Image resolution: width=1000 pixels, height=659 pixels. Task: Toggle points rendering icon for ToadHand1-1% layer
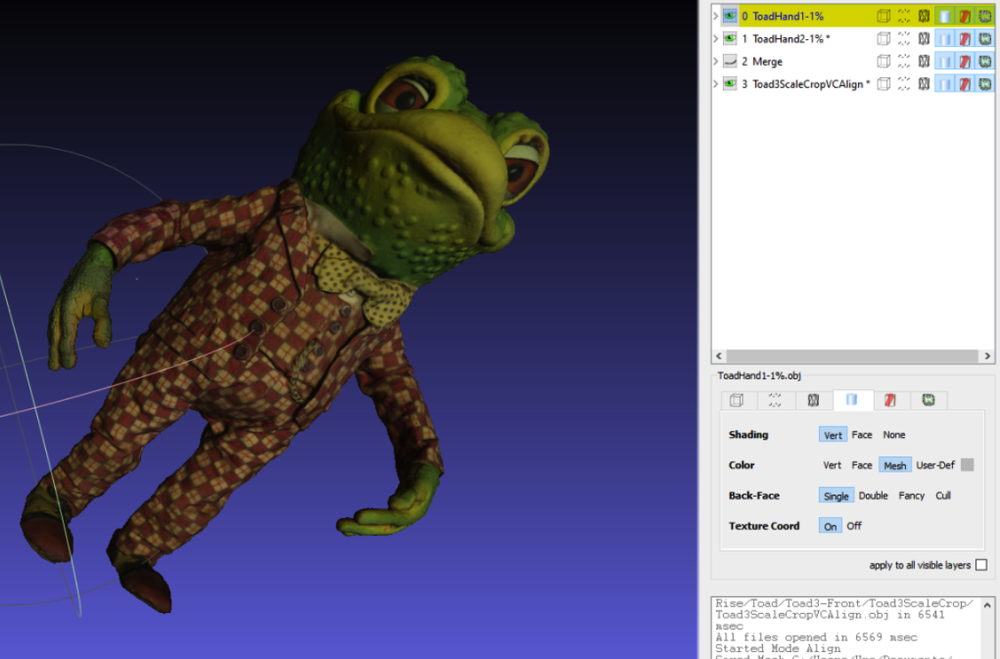coord(904,16)
